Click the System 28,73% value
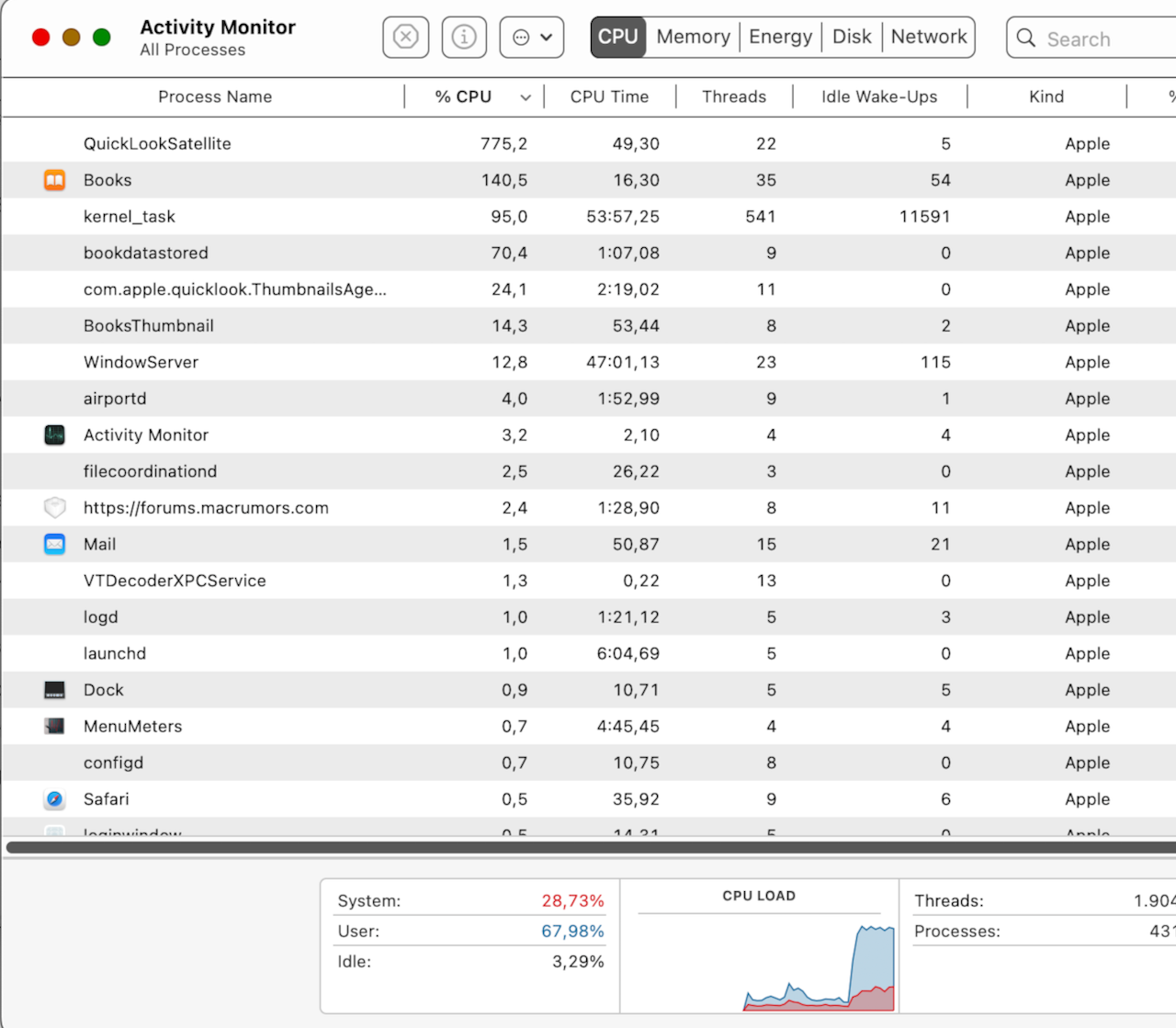1176x1028 pixels. [572, 901]
